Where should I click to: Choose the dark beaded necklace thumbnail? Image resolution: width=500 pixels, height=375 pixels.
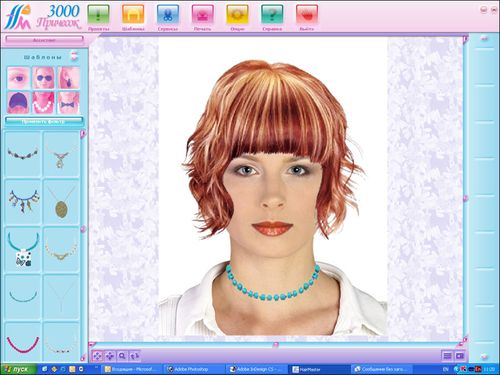pyautogui.click(x=23, y=154)
